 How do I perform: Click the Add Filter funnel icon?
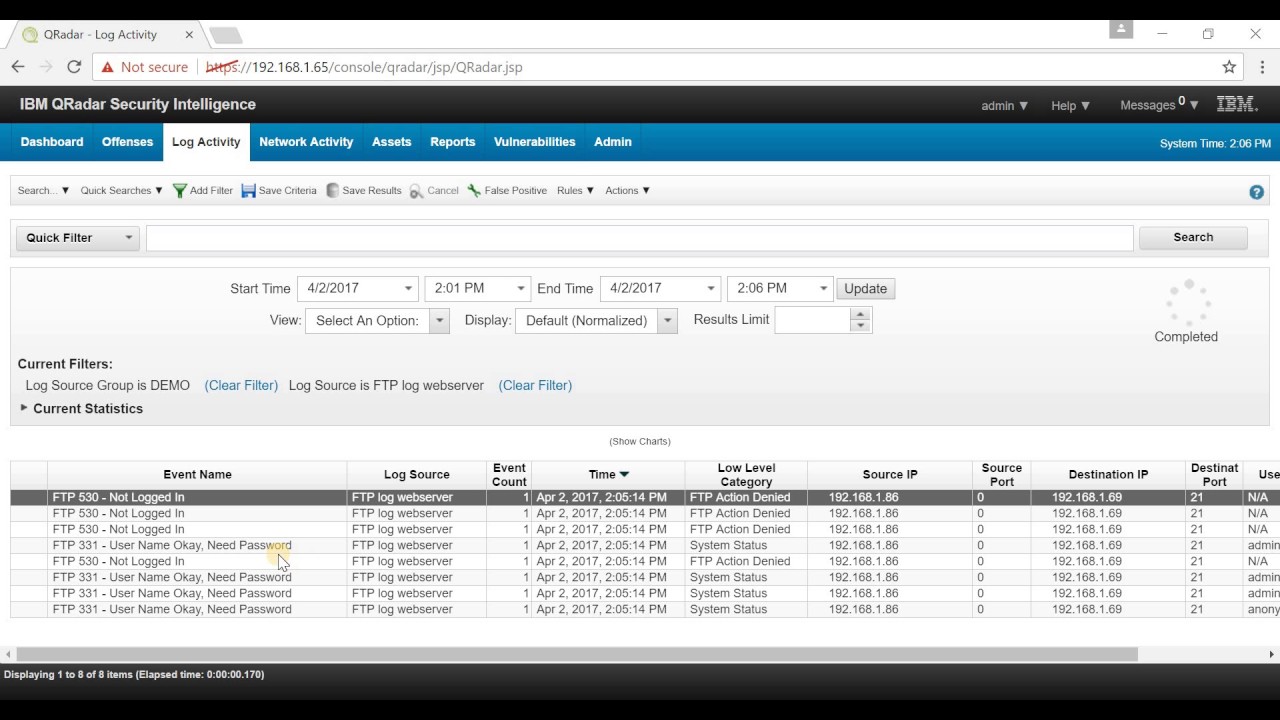[180, 191]
